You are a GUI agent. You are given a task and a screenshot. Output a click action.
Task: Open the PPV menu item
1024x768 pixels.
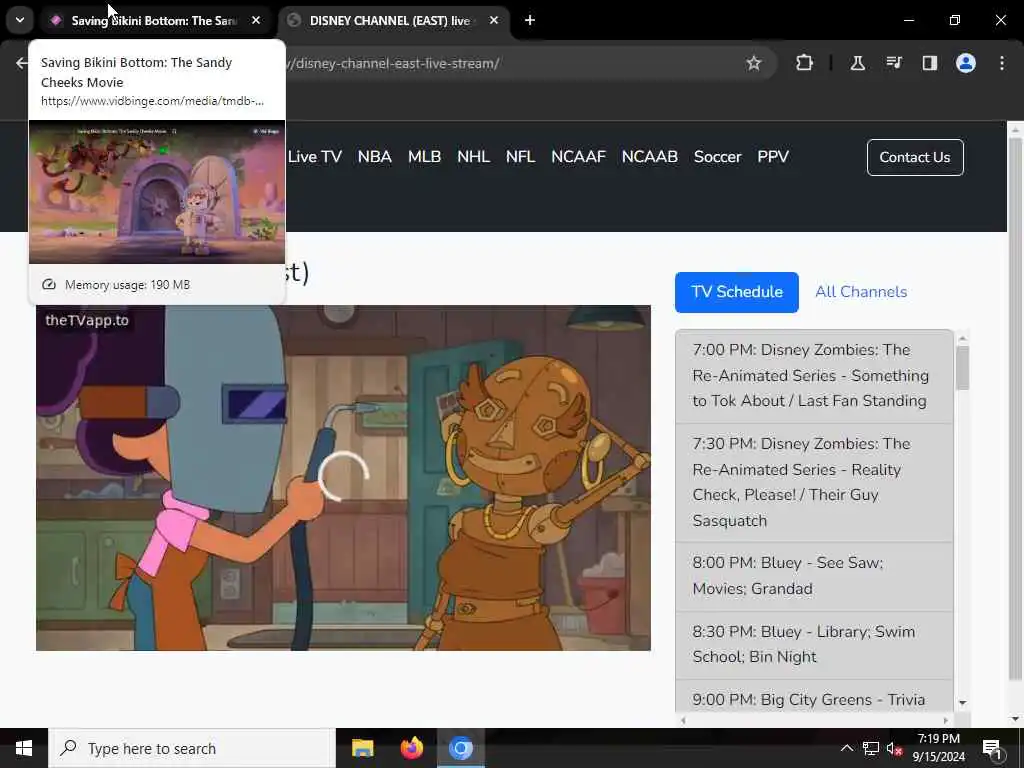pos(773,157)
